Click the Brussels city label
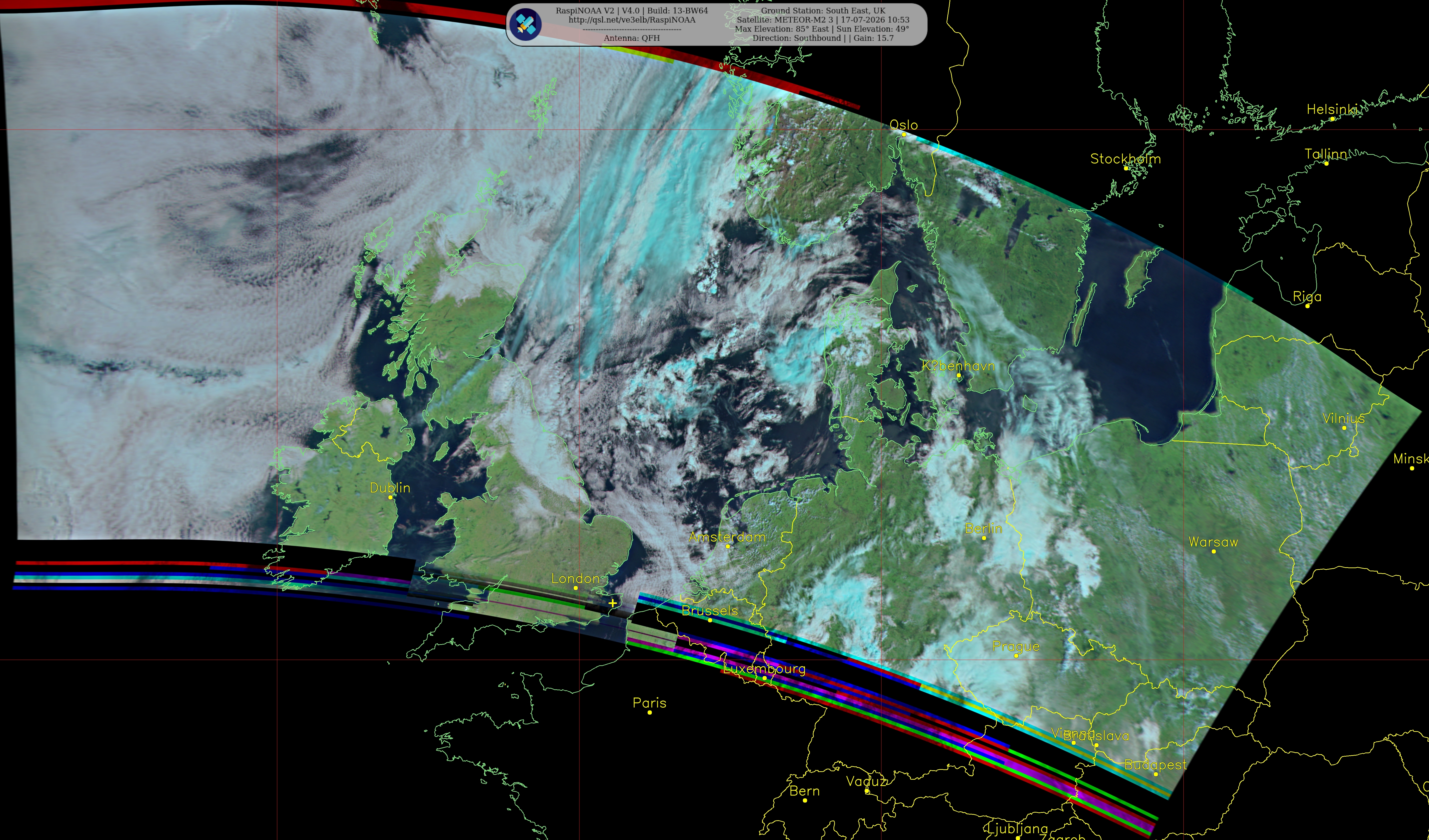This screenshot has height=840, width=1429. tap(710, 611)
